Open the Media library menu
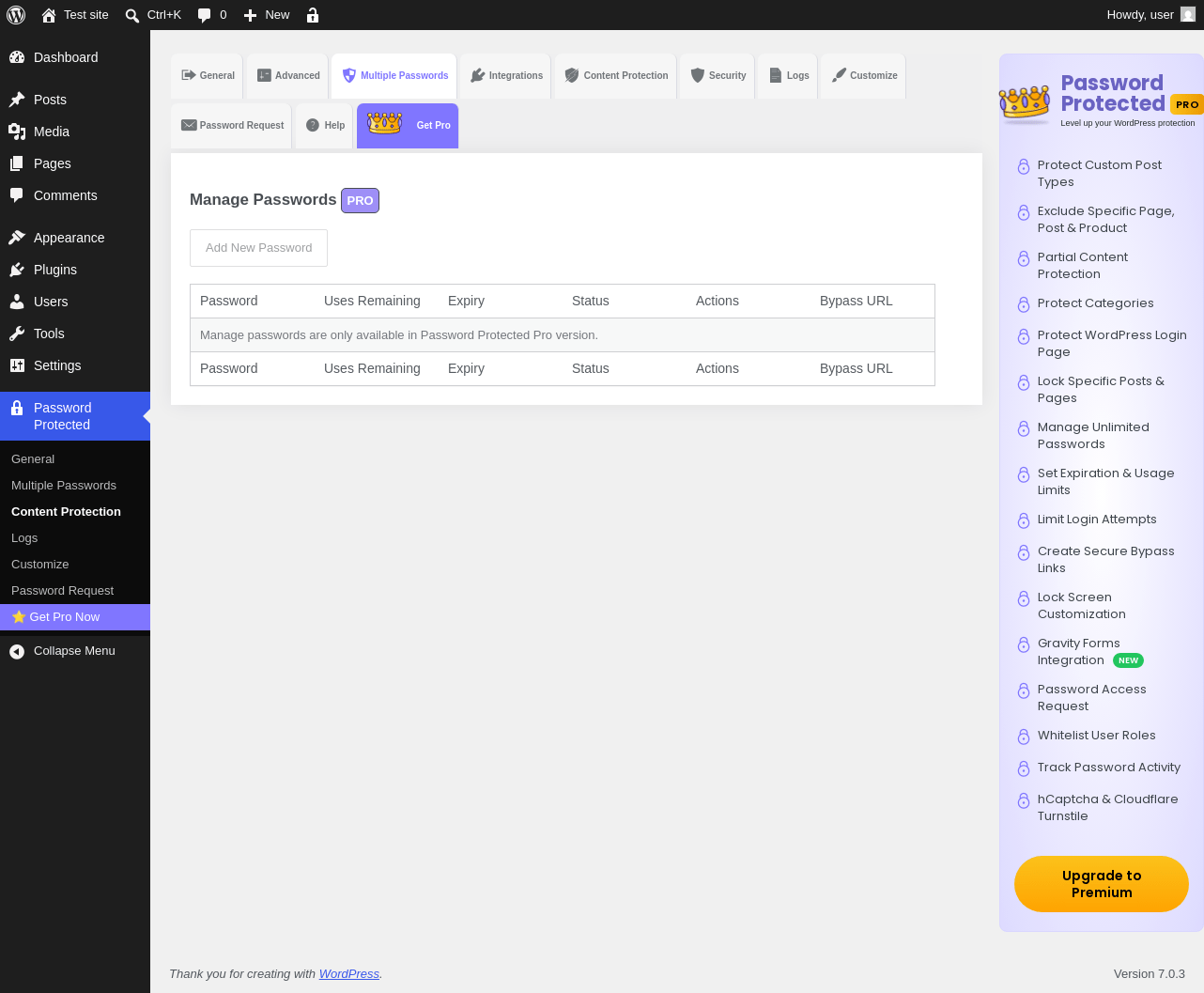Image resolution: width=1204 pixels, height=993 pixels. [75, 132]
